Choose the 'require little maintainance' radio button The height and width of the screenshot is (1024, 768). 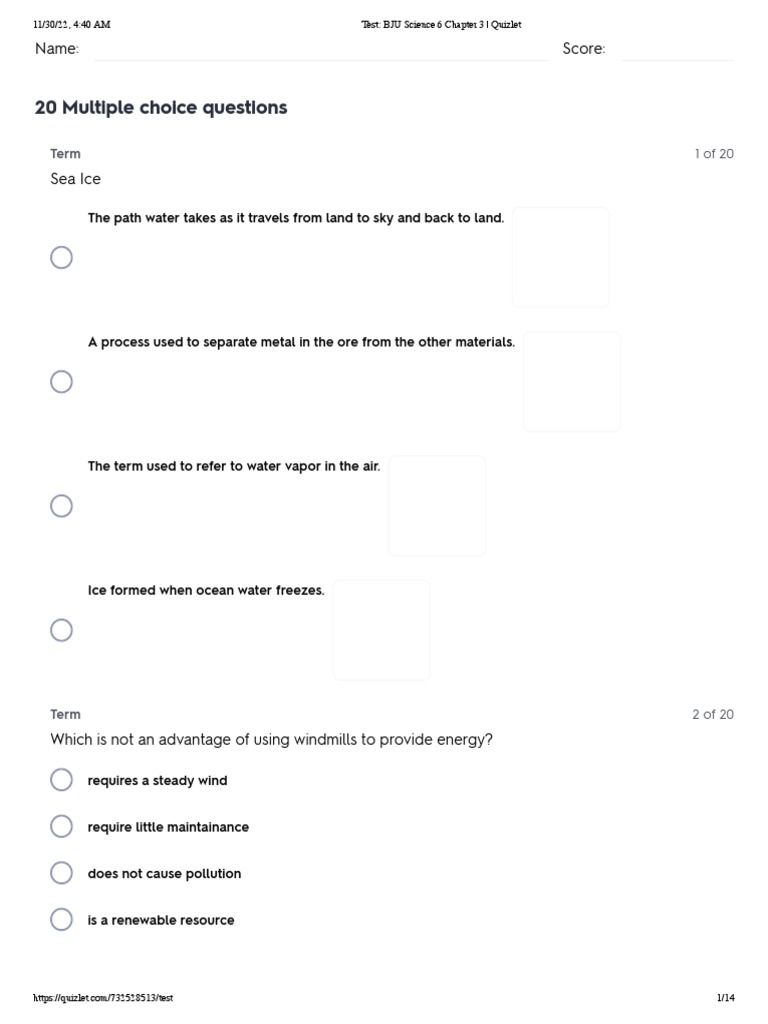62,826
